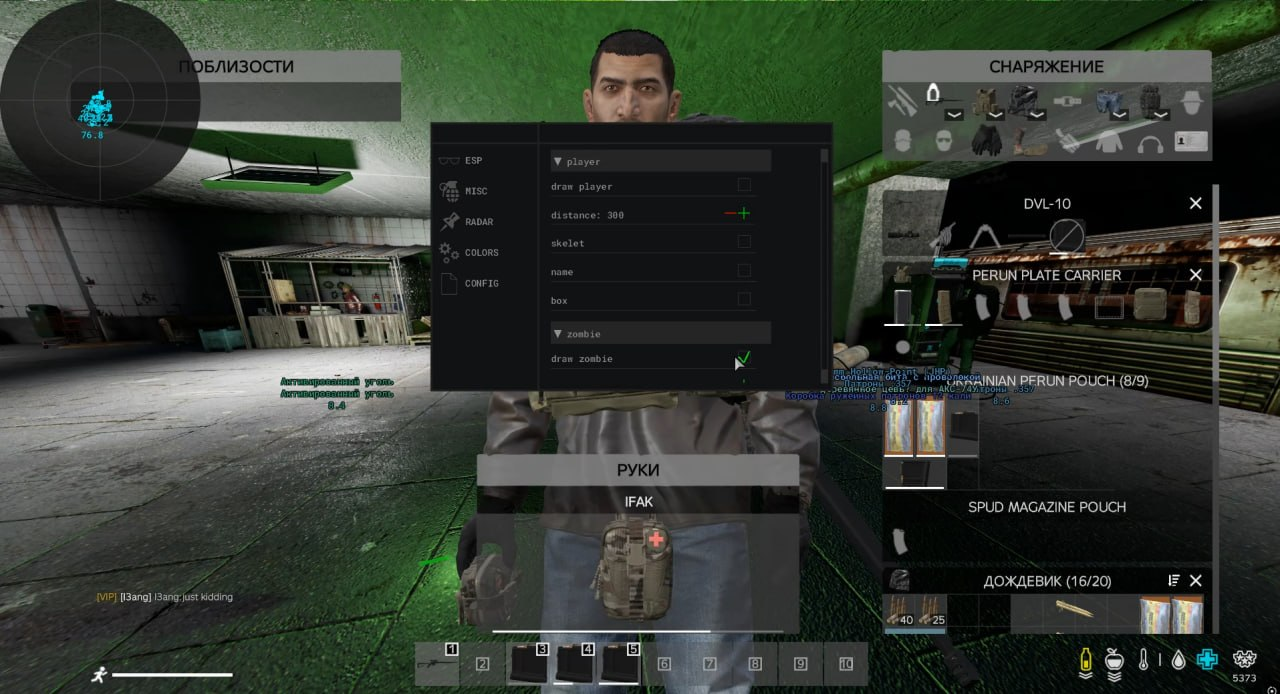
Task: Click the РУКИ panel header
Action: [x=638, y=470]
